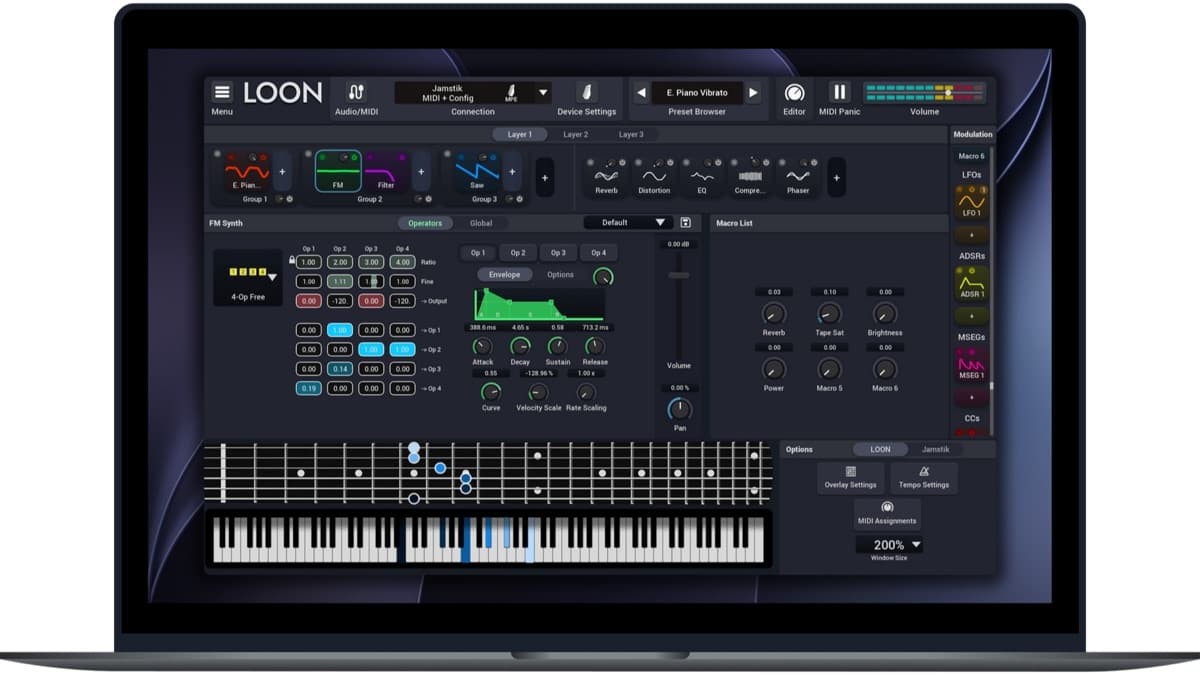Select operator Op 3 button
Screen dimensions: 1200x675
coord(558,253)
